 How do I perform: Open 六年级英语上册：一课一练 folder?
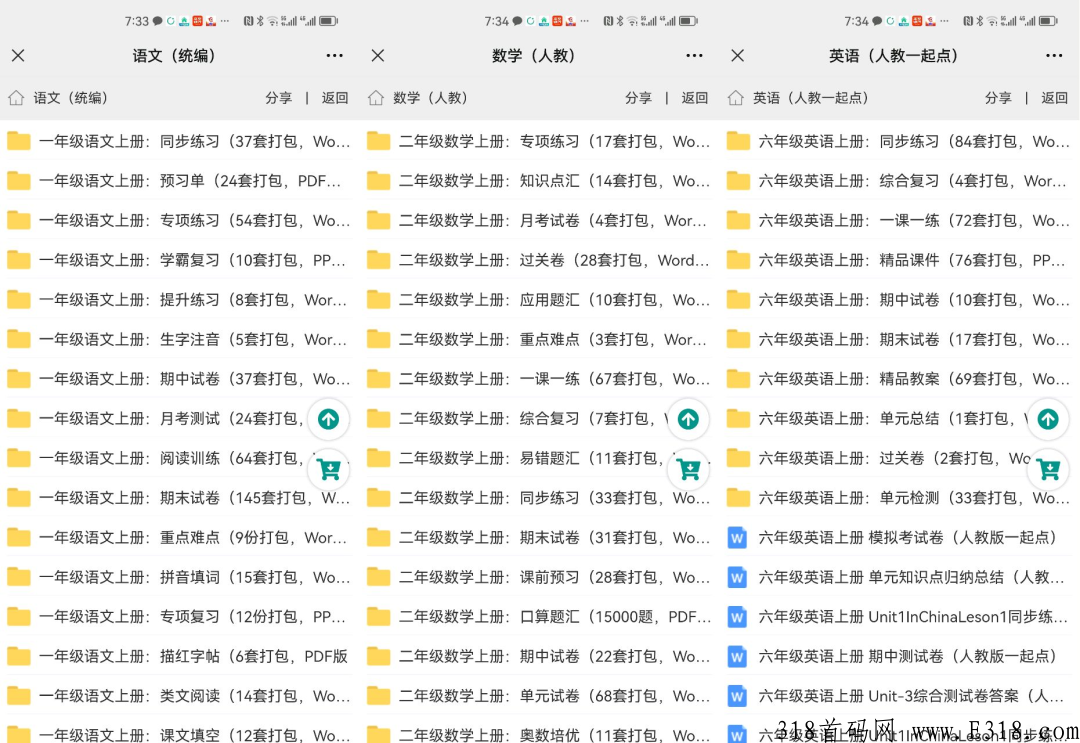[900, 220]
